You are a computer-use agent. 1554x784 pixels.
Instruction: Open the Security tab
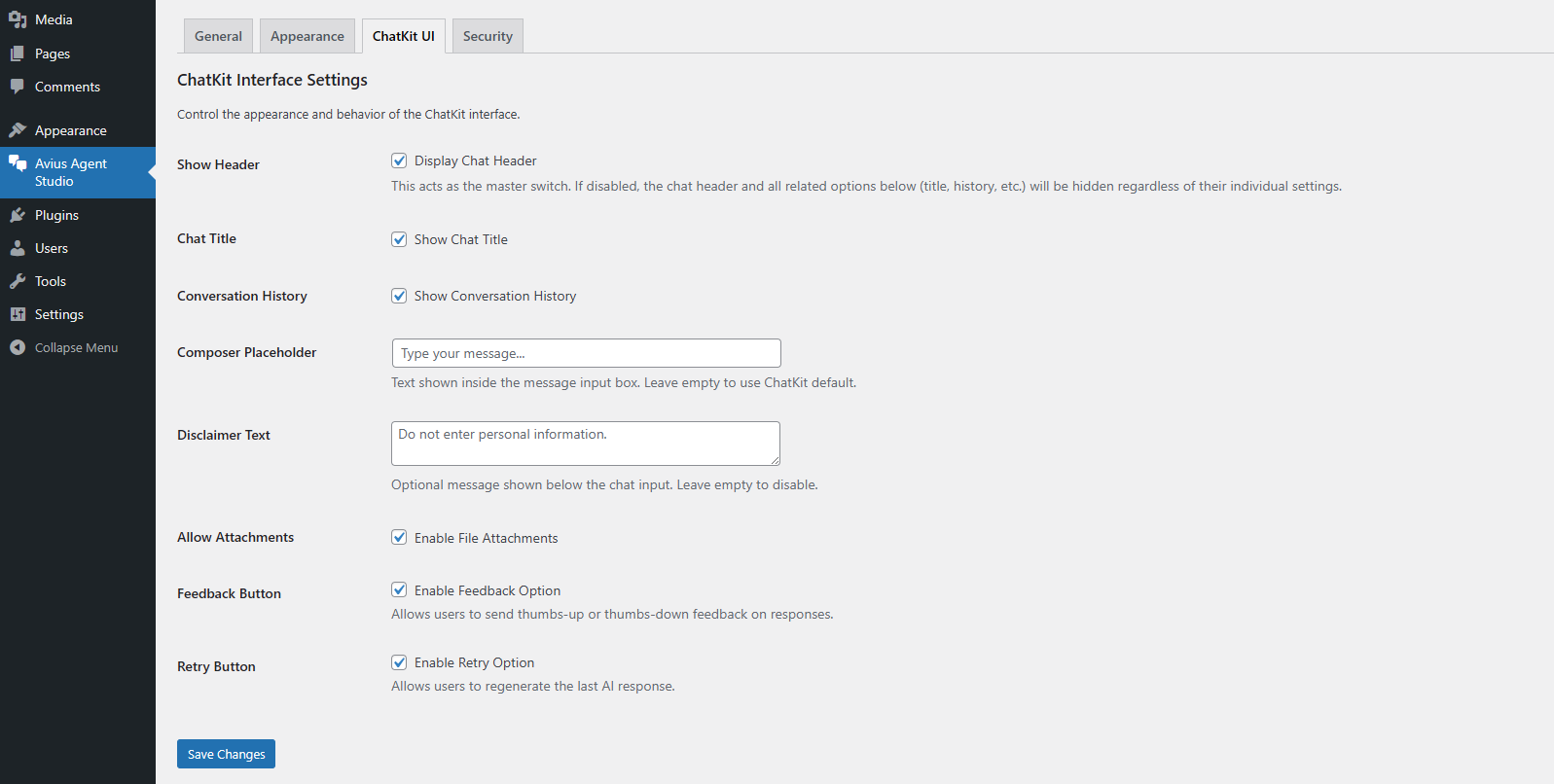tap(488, 36)
